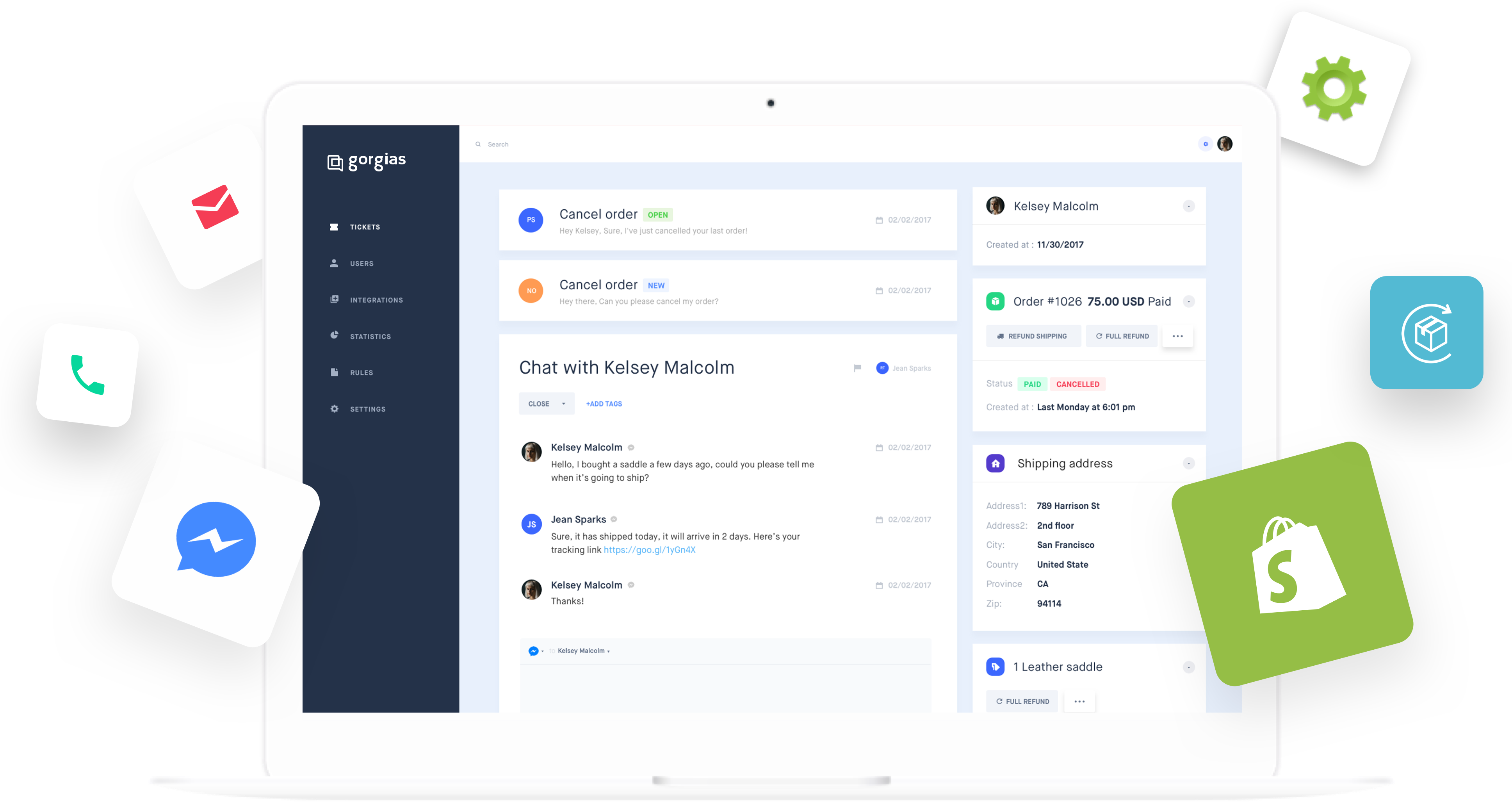
Task: Open the Messenger channel dropdown in reply box
Action: tap(536, 651)
